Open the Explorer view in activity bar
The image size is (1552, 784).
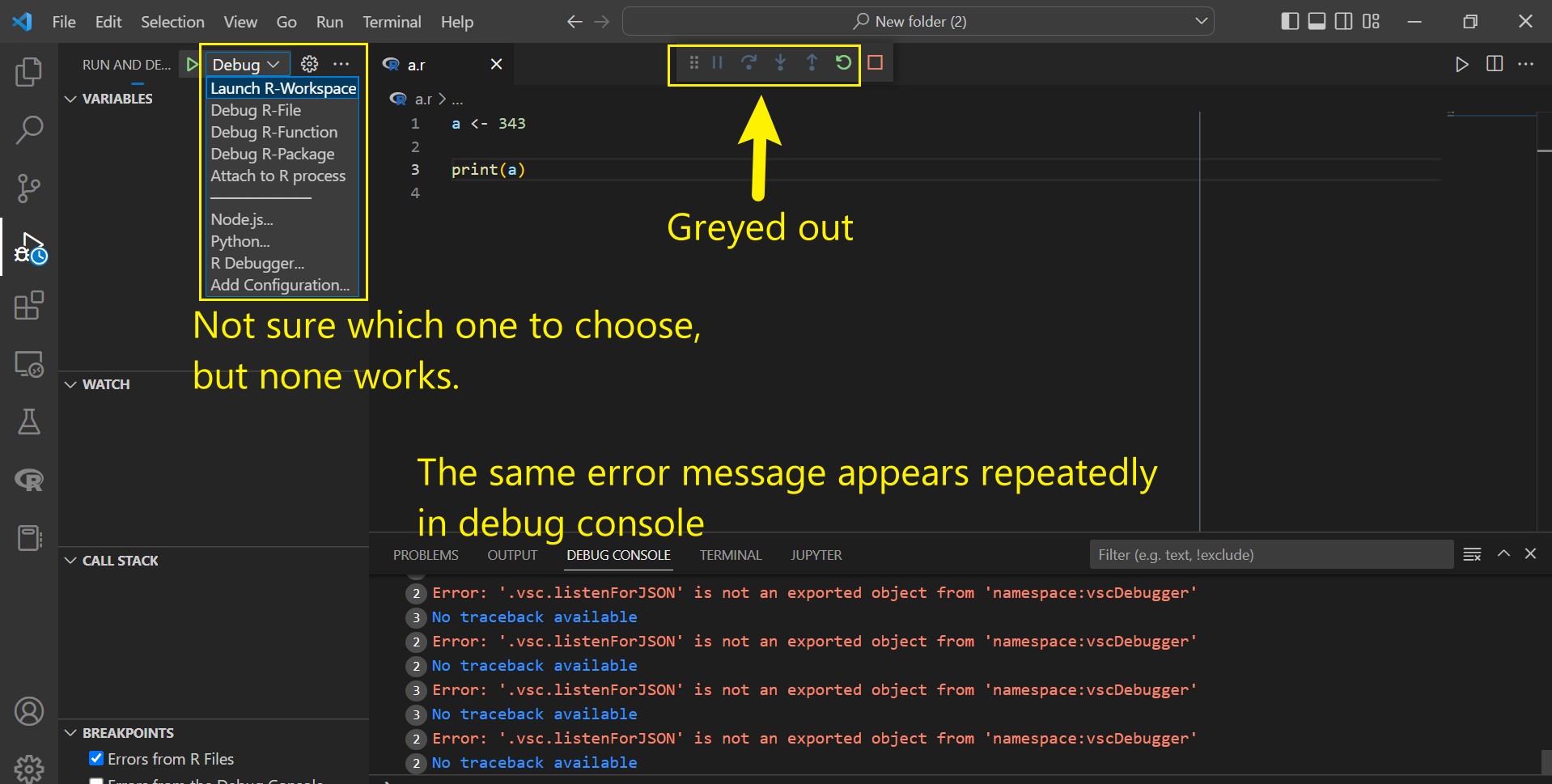tap(29, 72)
